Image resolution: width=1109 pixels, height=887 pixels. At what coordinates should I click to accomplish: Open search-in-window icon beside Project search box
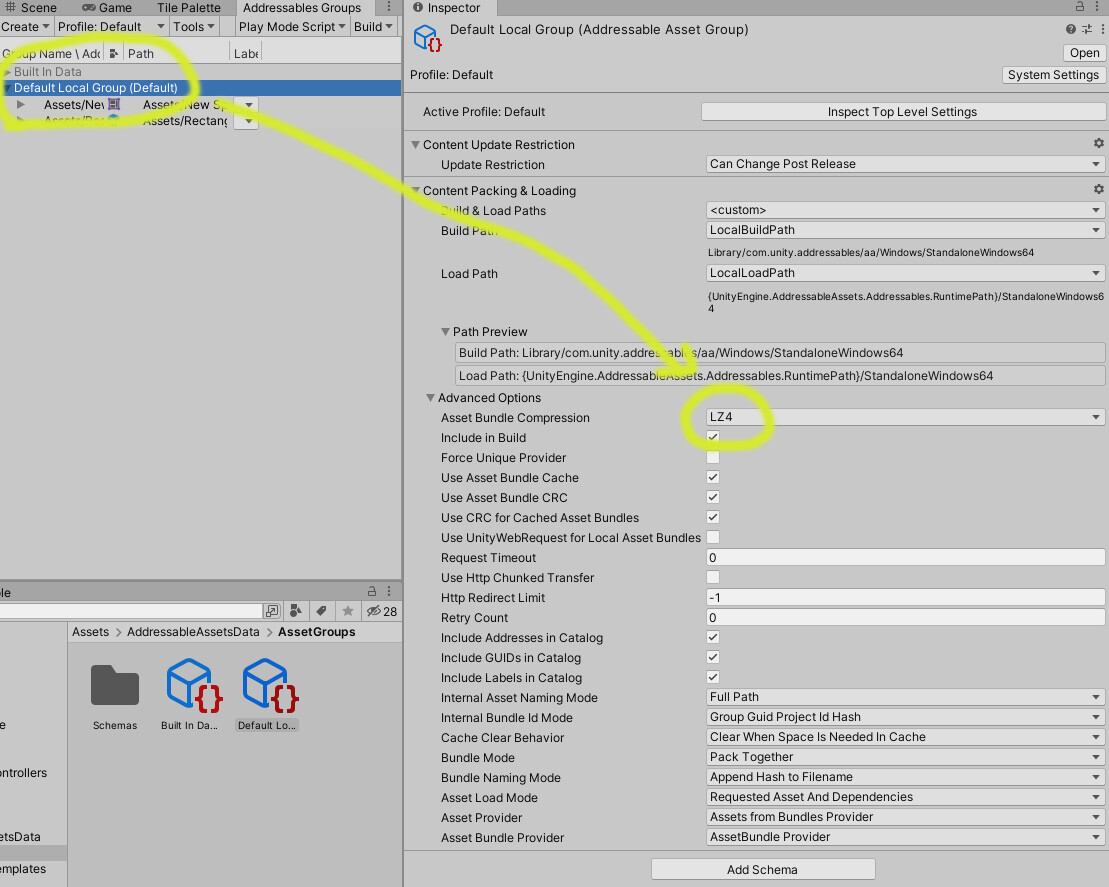tap(272, 610)
